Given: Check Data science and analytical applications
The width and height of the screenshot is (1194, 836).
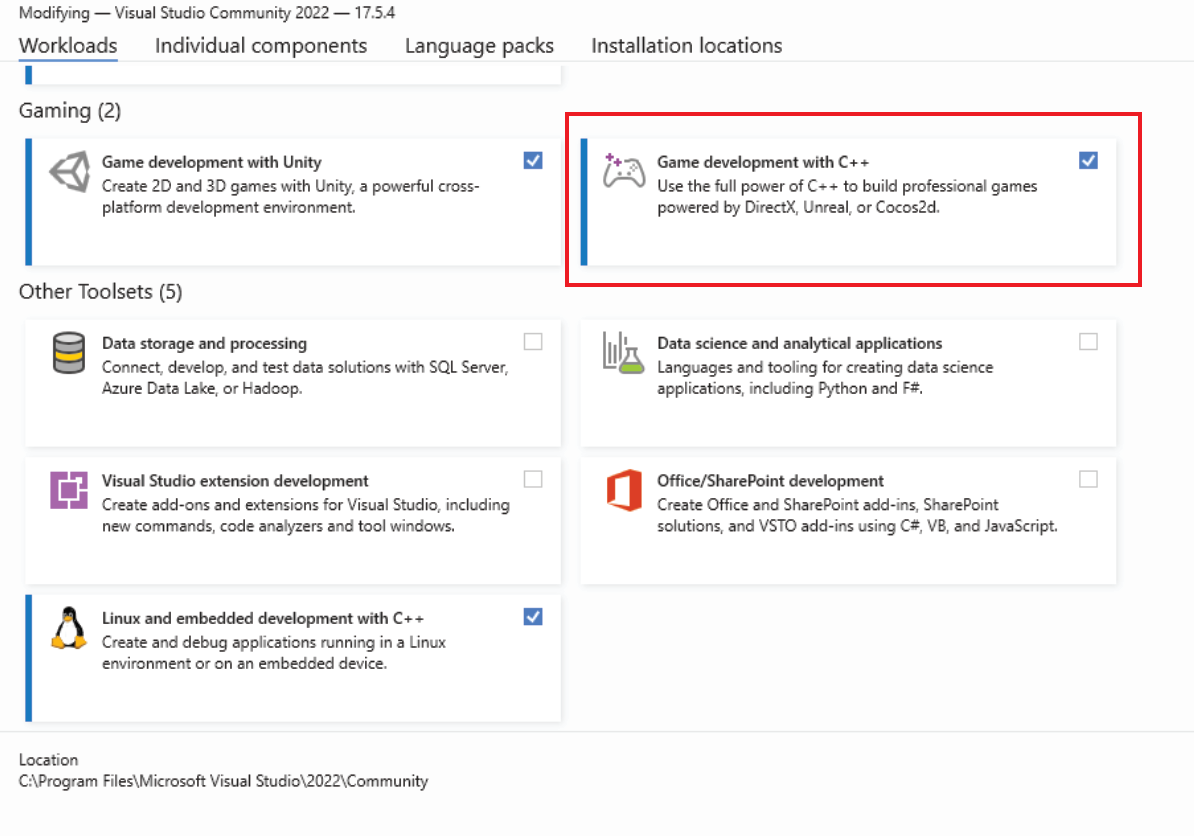Looking at the screenshot, I should pyautogui.click(x=1088, y=342).
